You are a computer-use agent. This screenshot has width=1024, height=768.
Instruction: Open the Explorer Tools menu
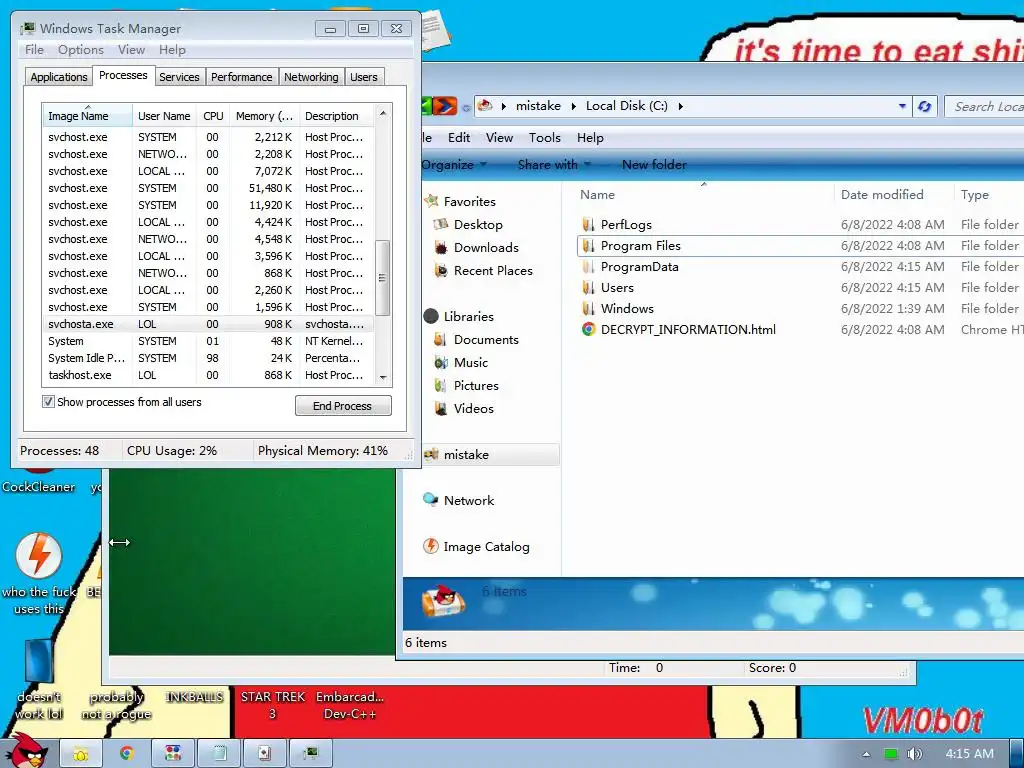(x=545, y=138)
